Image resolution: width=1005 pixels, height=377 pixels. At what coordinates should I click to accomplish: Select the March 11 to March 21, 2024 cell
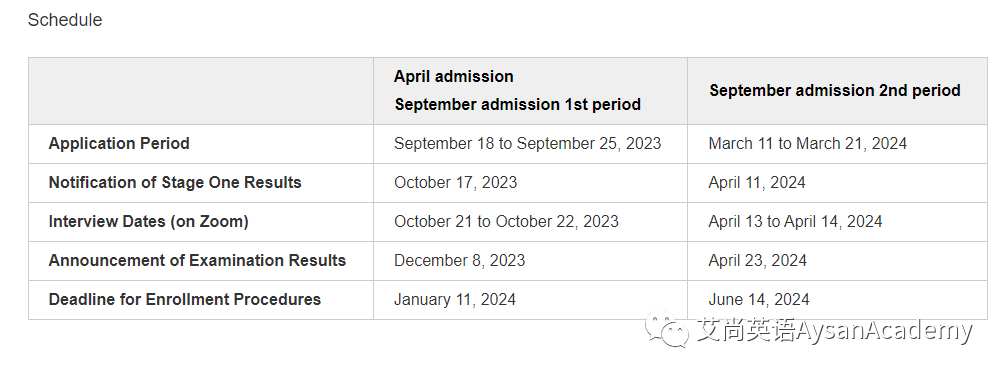[x=808, y=143]
